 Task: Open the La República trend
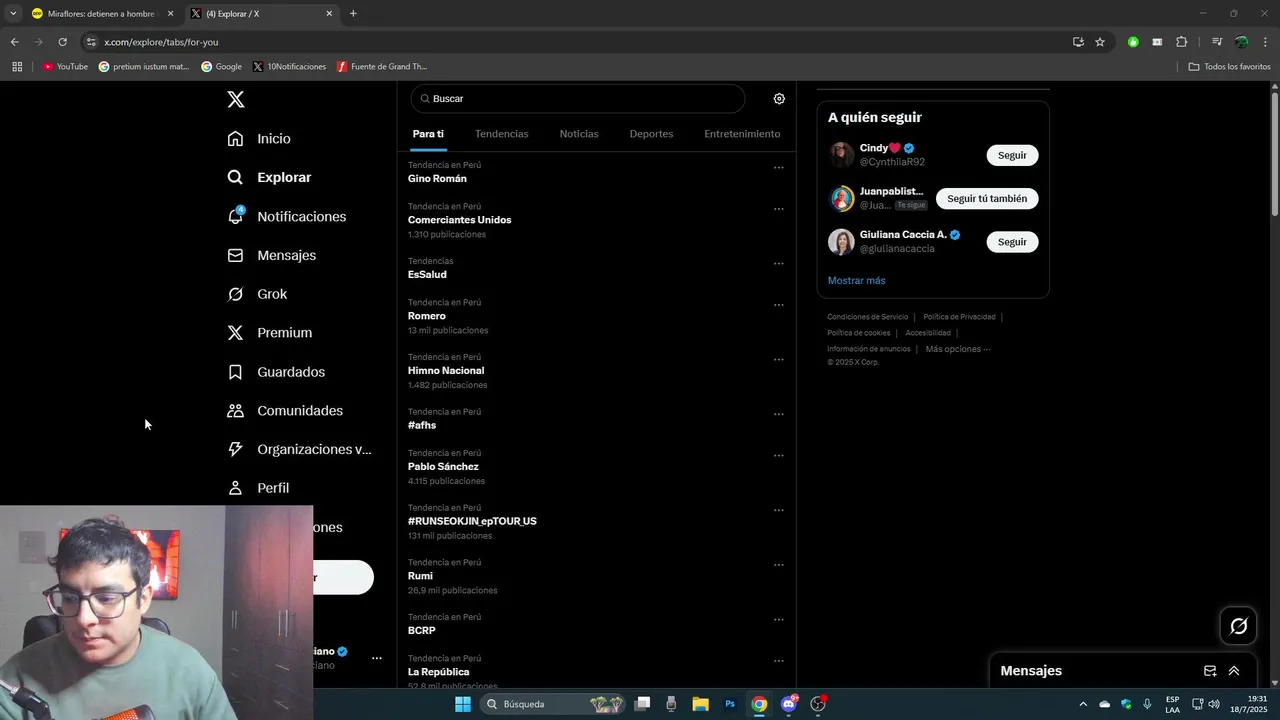click(x=438, y=672)
